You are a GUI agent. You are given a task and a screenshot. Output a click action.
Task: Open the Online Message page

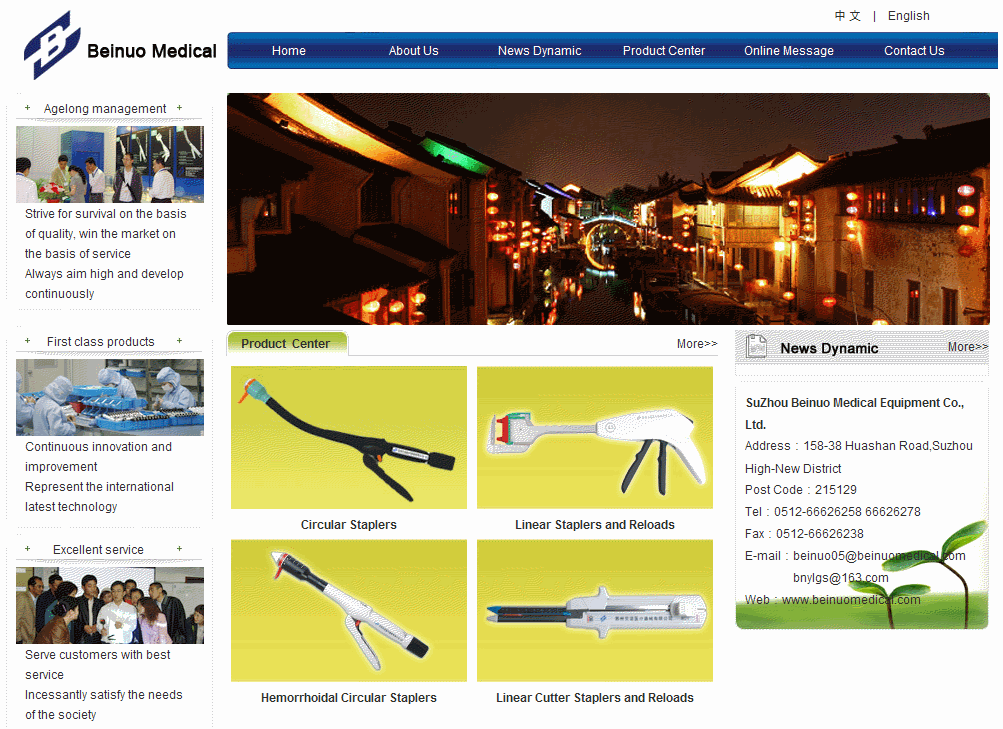click(788, 51)
